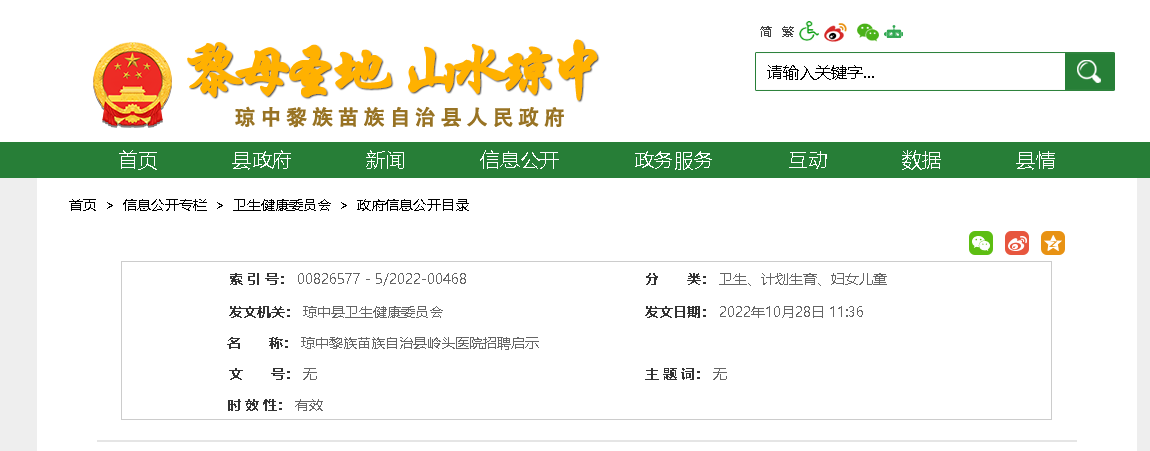Open 信息公开 navigation menu
Screen dimensions: 1150x451
pos(519,160)
